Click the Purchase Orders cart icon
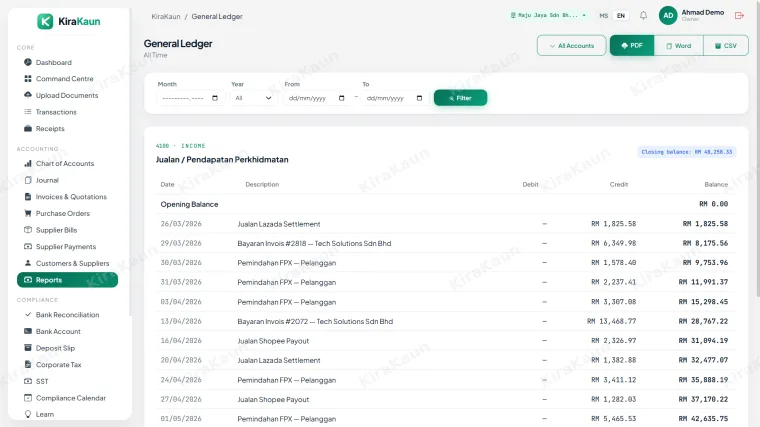760x427 pixels. [28, 213]
